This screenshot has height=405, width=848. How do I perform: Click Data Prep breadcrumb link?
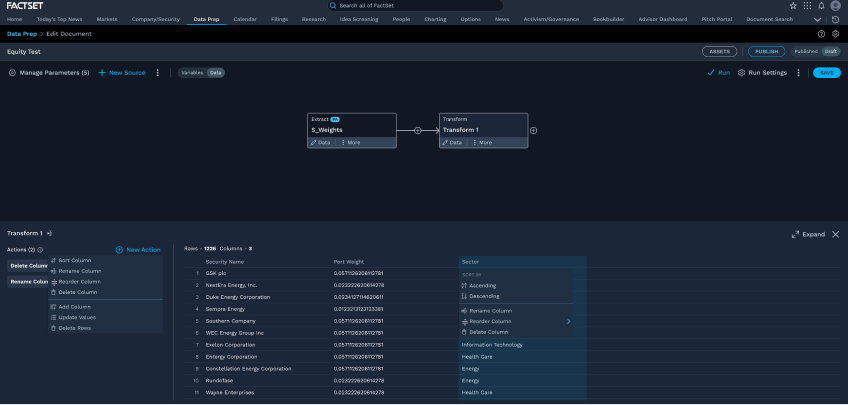point(22,34)
